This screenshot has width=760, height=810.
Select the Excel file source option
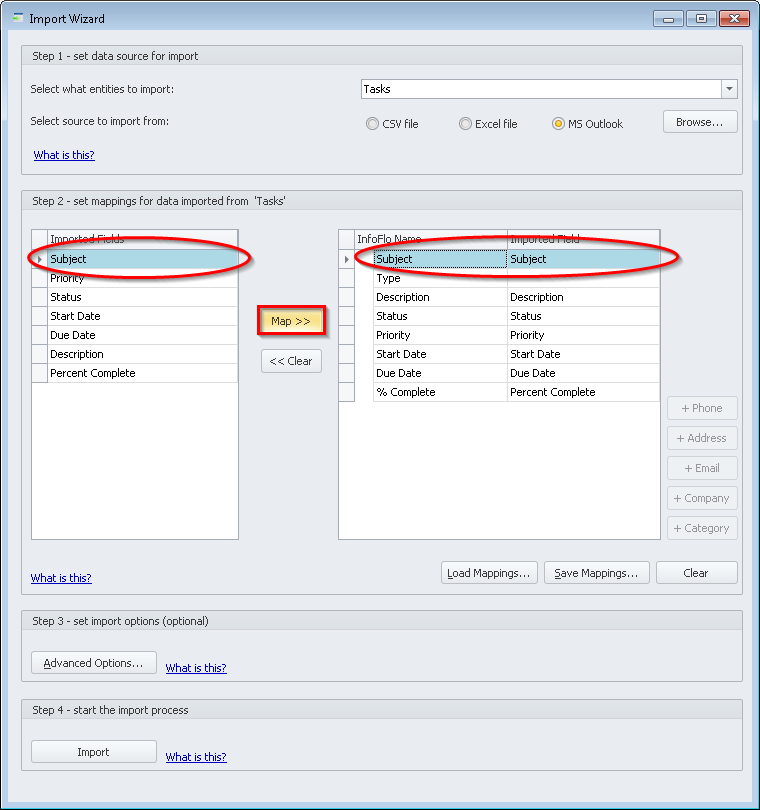point(466,124)
